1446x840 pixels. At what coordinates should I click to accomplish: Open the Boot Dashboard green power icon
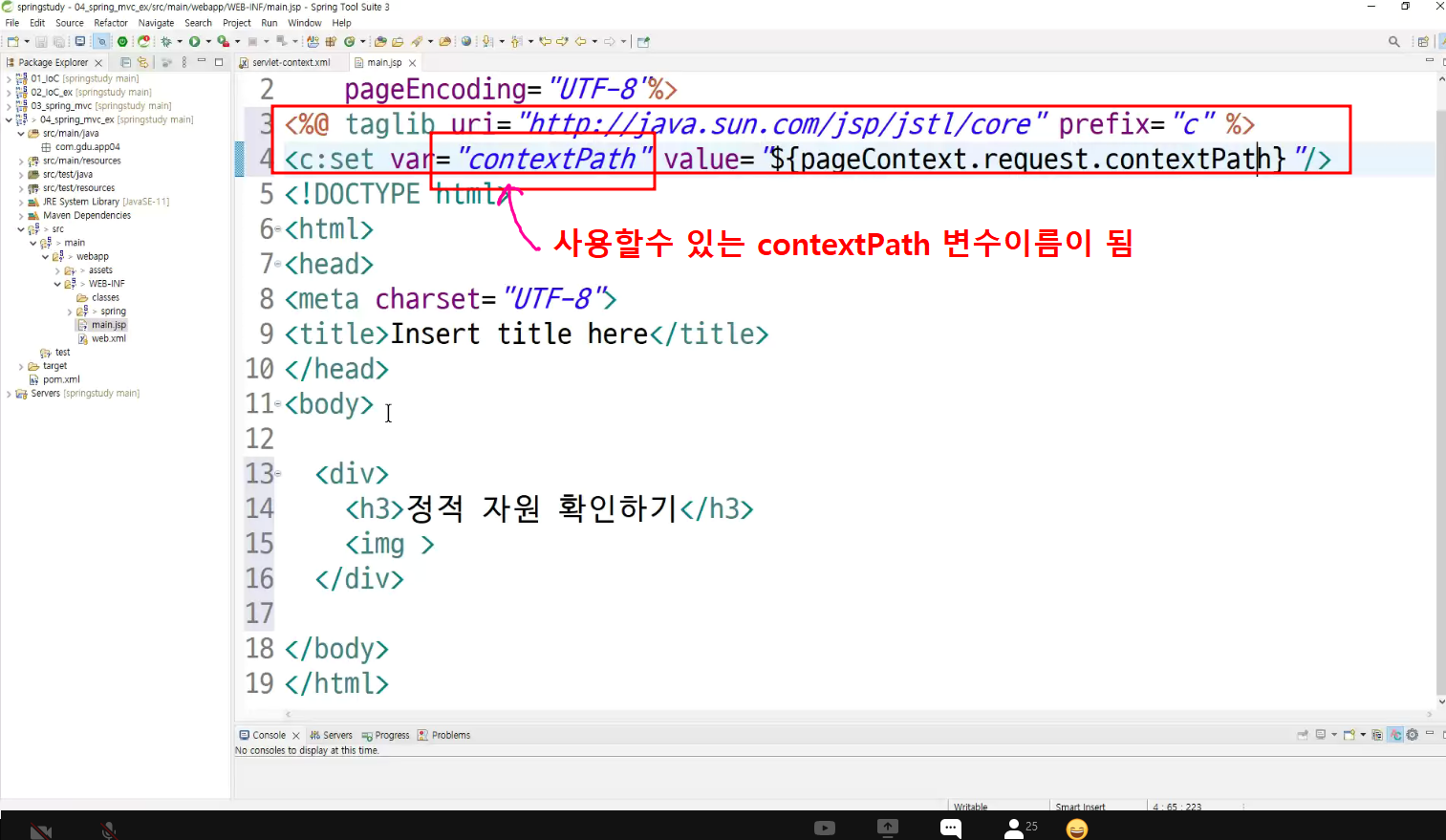click(122, 41)
